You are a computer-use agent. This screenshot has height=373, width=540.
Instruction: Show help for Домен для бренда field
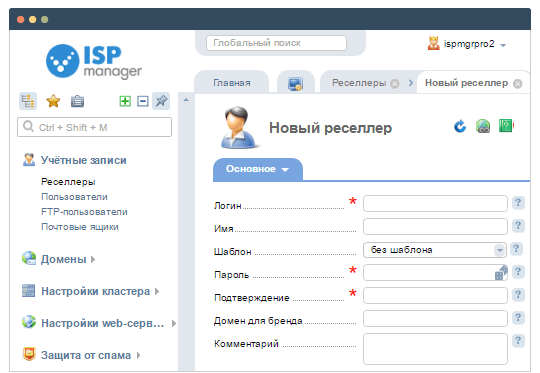point(518,318)
